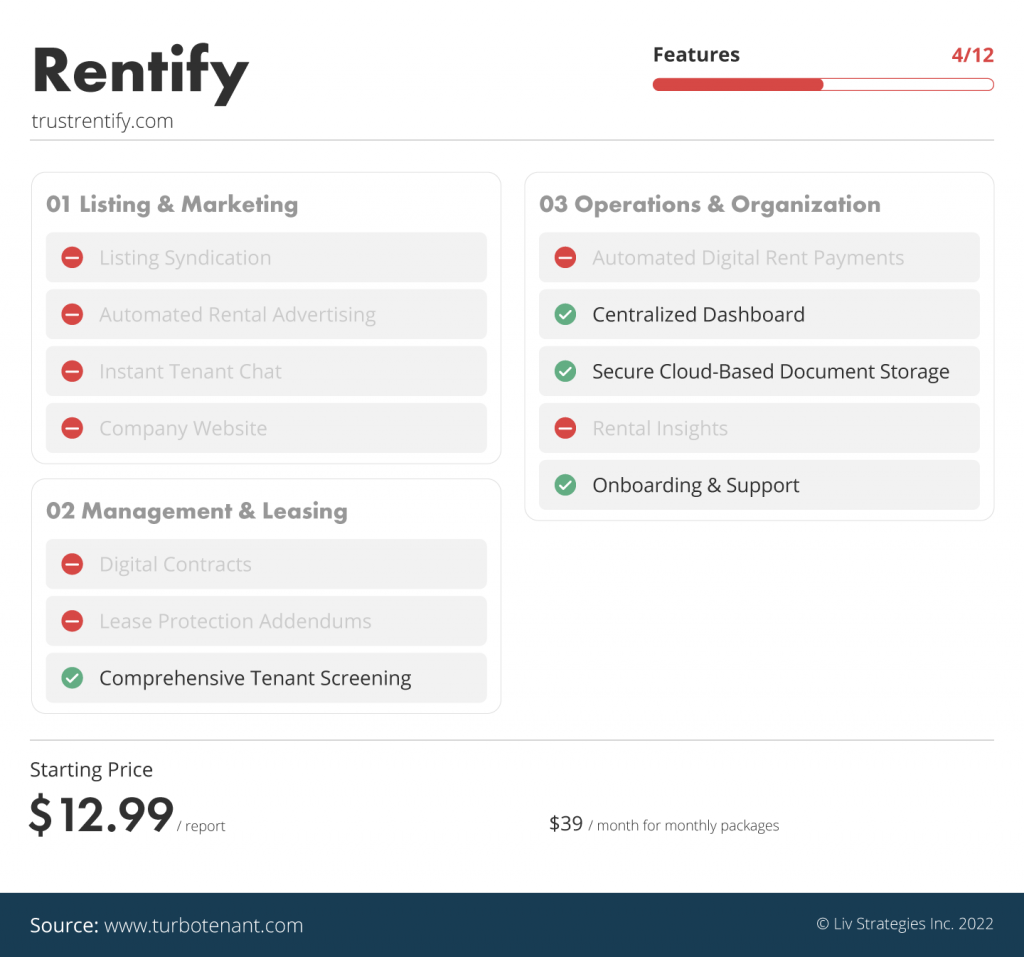This screenshot has width=1024, height=957.
Task: Click the 02 Management & Leasing heading
Action: 197,511
